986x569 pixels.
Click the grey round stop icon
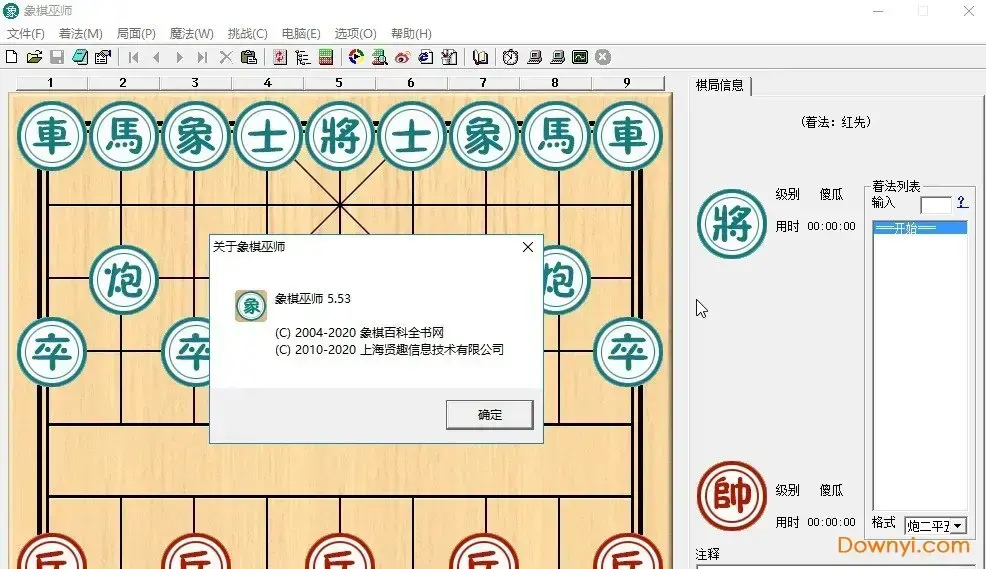pyautogui.click(x=603, y=57)
